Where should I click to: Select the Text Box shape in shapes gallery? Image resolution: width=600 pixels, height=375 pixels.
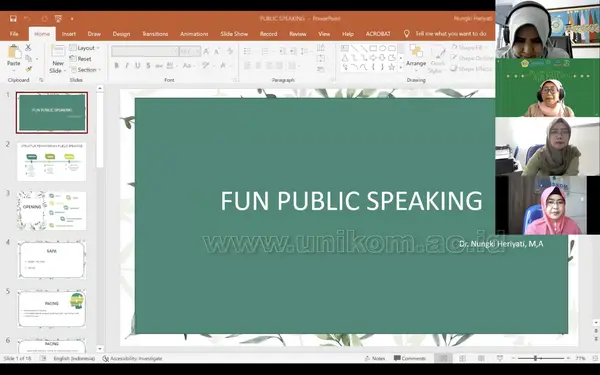pos(345,48)
